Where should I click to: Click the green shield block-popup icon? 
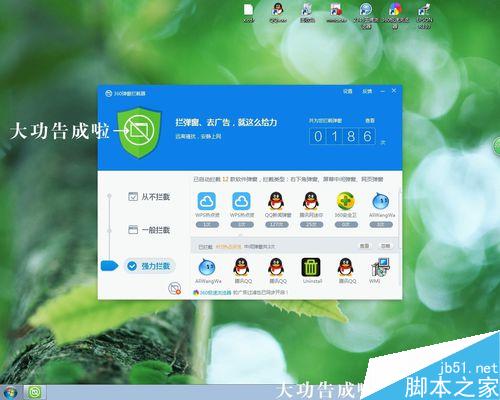pyautogui.click(x=139, y=132)
